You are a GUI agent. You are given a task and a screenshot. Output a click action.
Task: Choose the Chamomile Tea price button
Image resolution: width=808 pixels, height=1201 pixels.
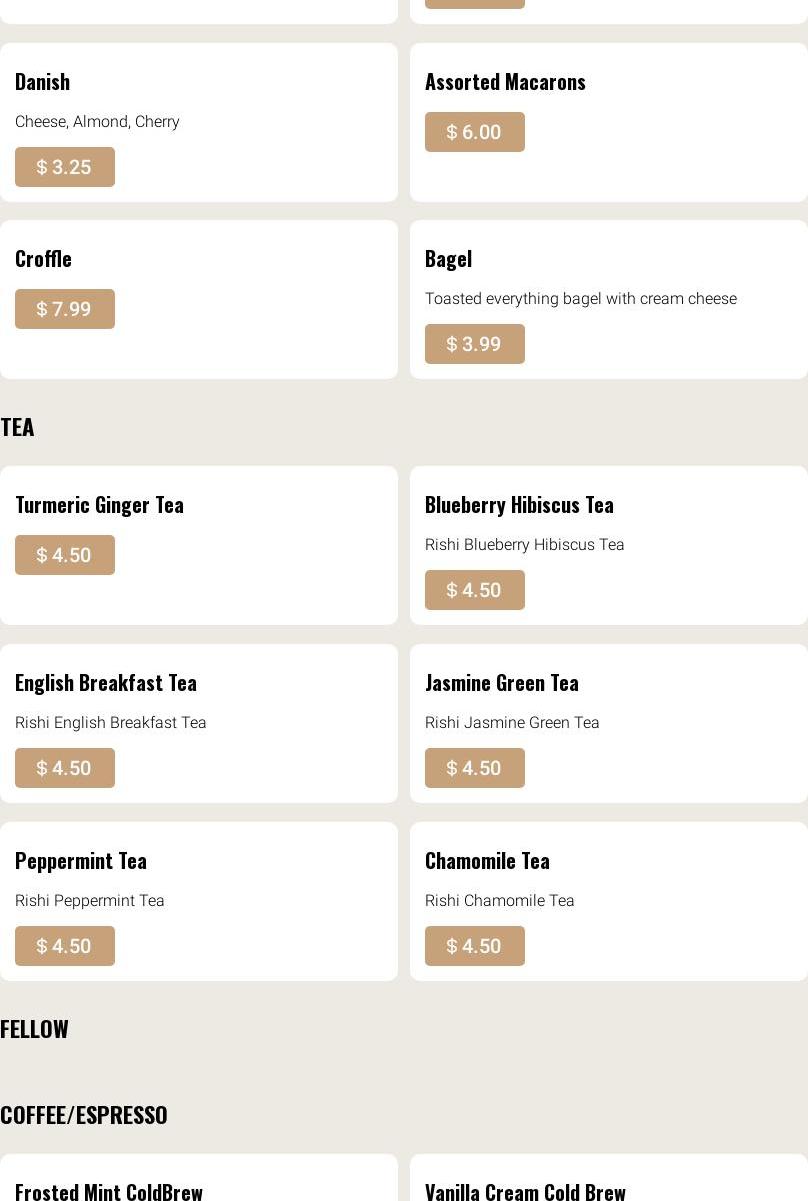[x=474, y=946]
